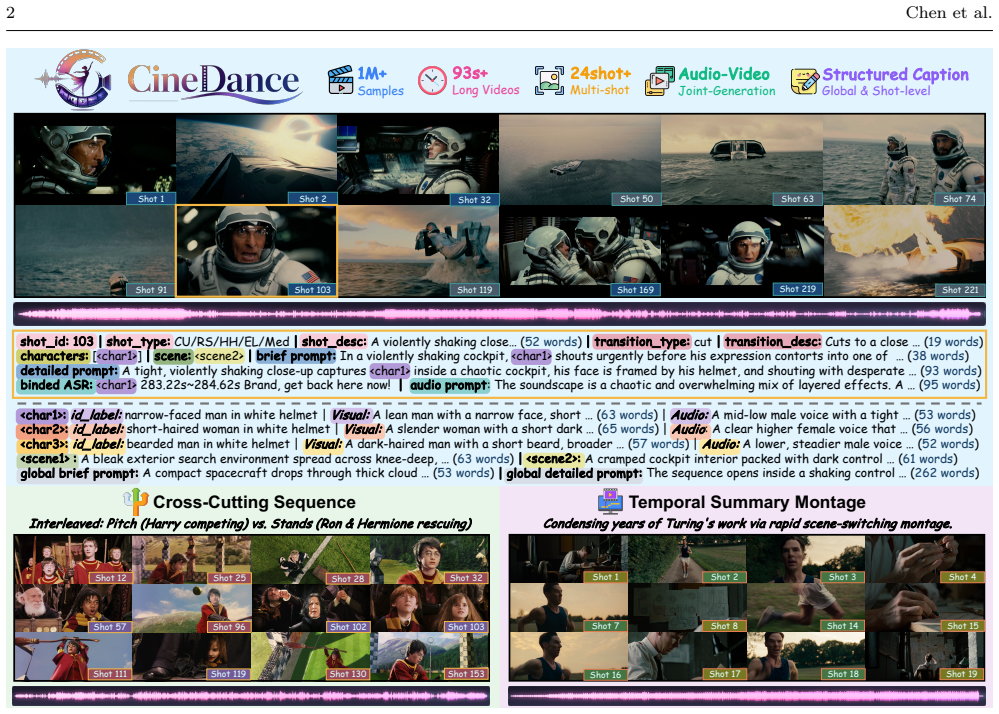Select the Shot 63 spacecraft on water thumbnail
The height and width of the screenshot is (714, 999).
pyautogui.click(x=742, y=159)
